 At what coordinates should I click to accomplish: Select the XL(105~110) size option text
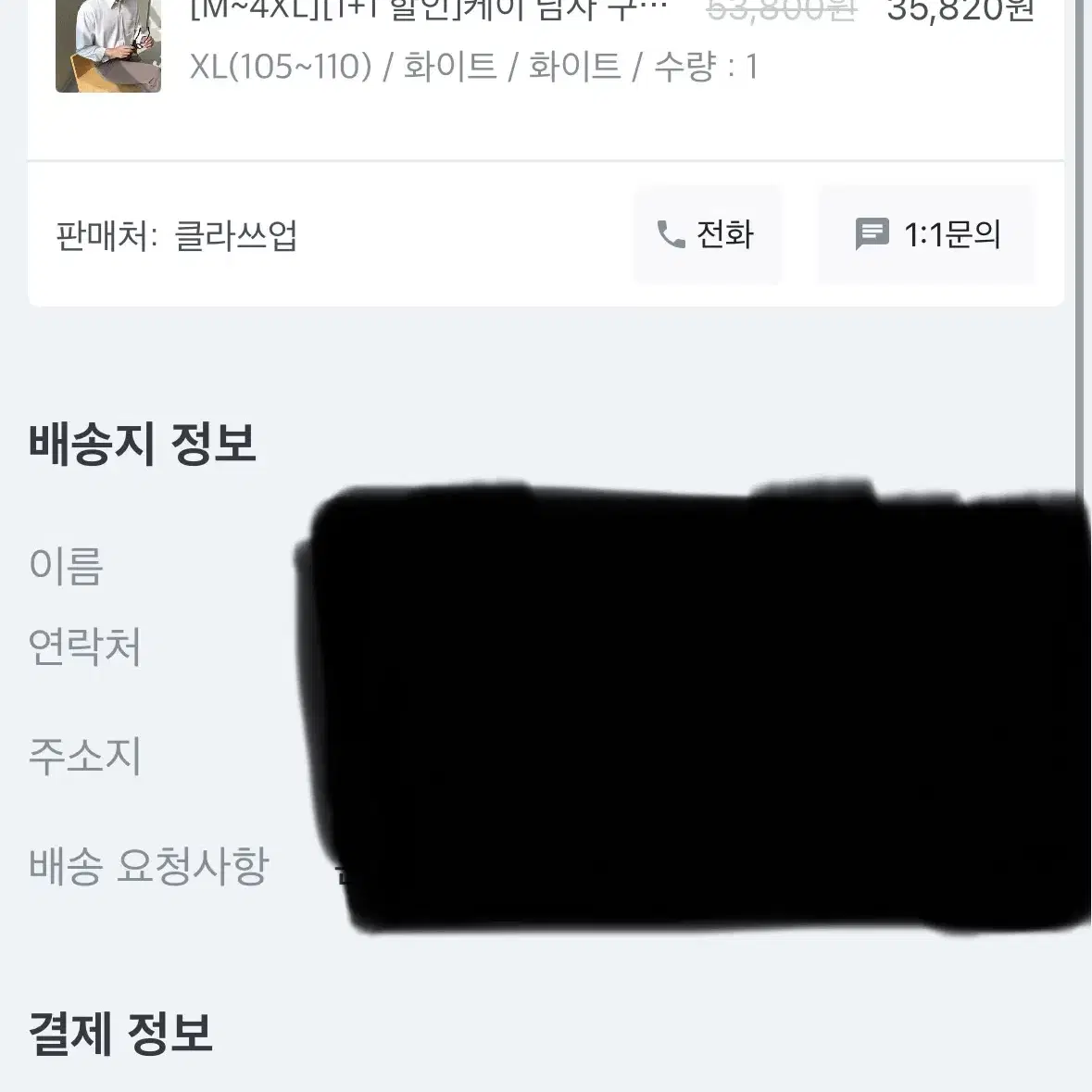click(x=281, y=67)
